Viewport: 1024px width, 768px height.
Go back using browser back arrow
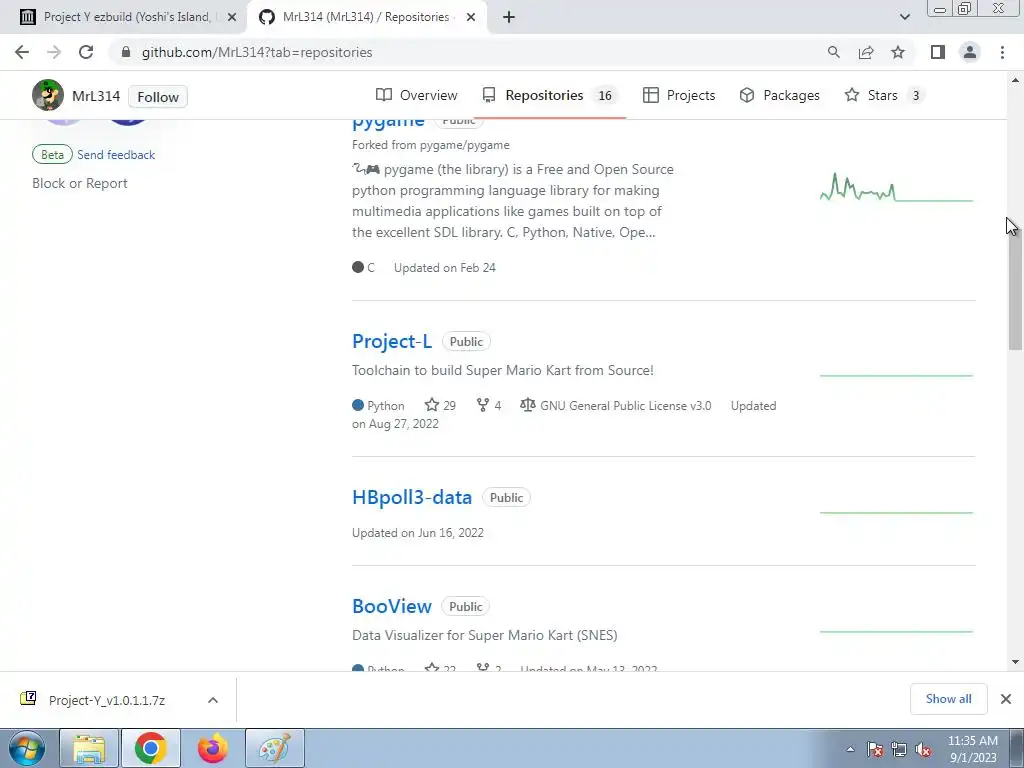22,52
